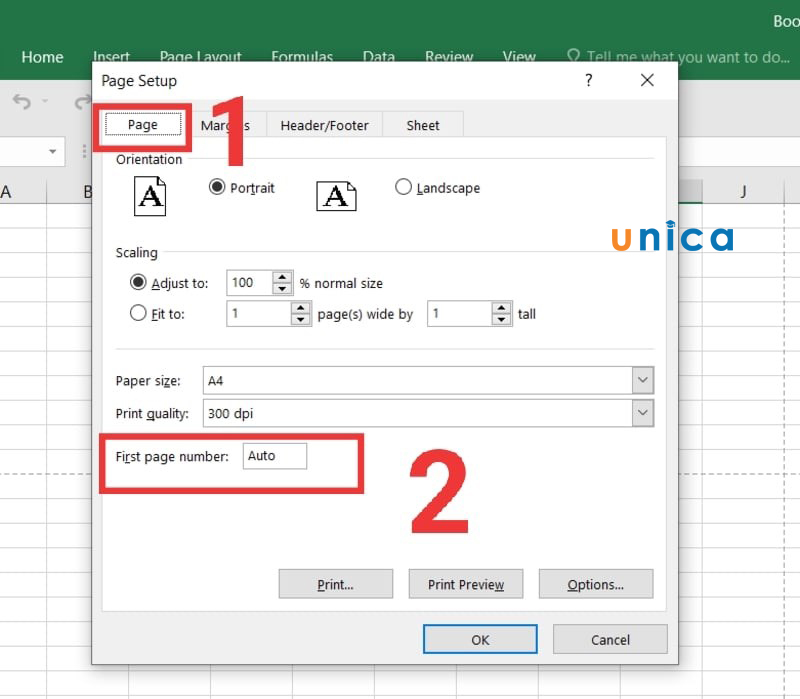The image size is (800, 699).
Task: Decrease the Adjust to percentage
Action: tap(282, 289)
